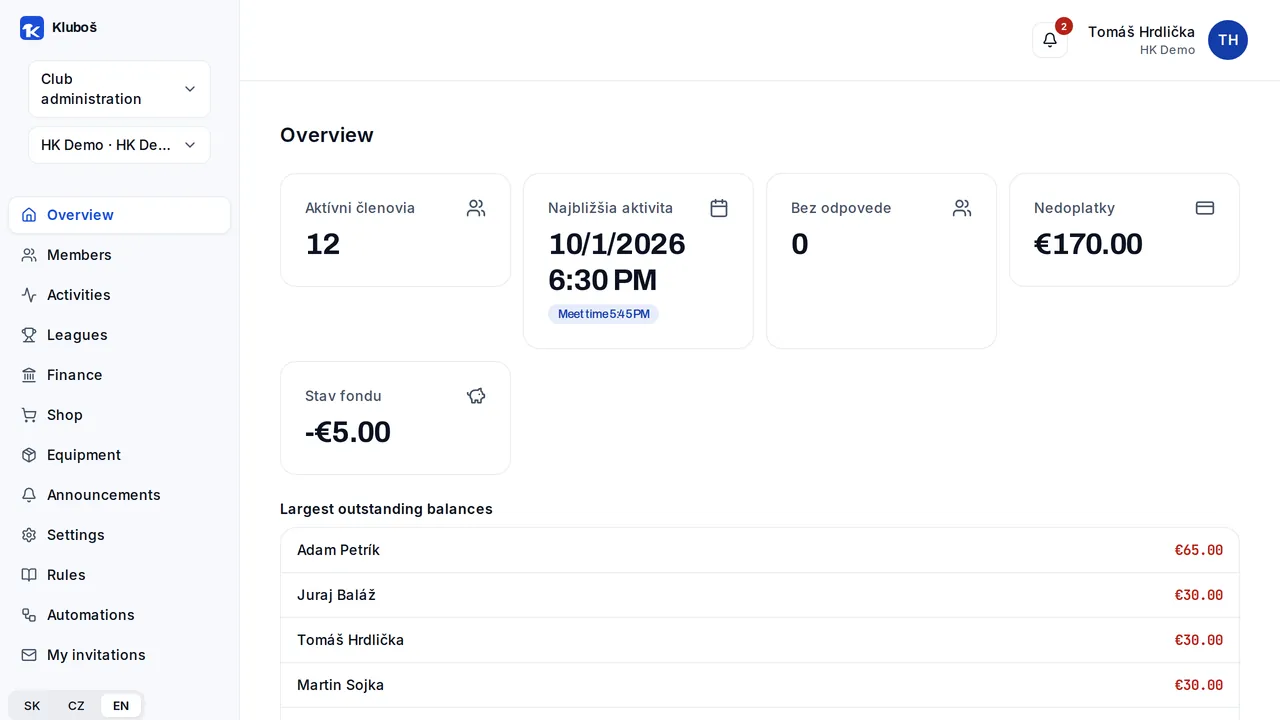Click the trophy icon beside Leagues
The height and width of the screenshot is (720, 1280).
pos(29,335)
